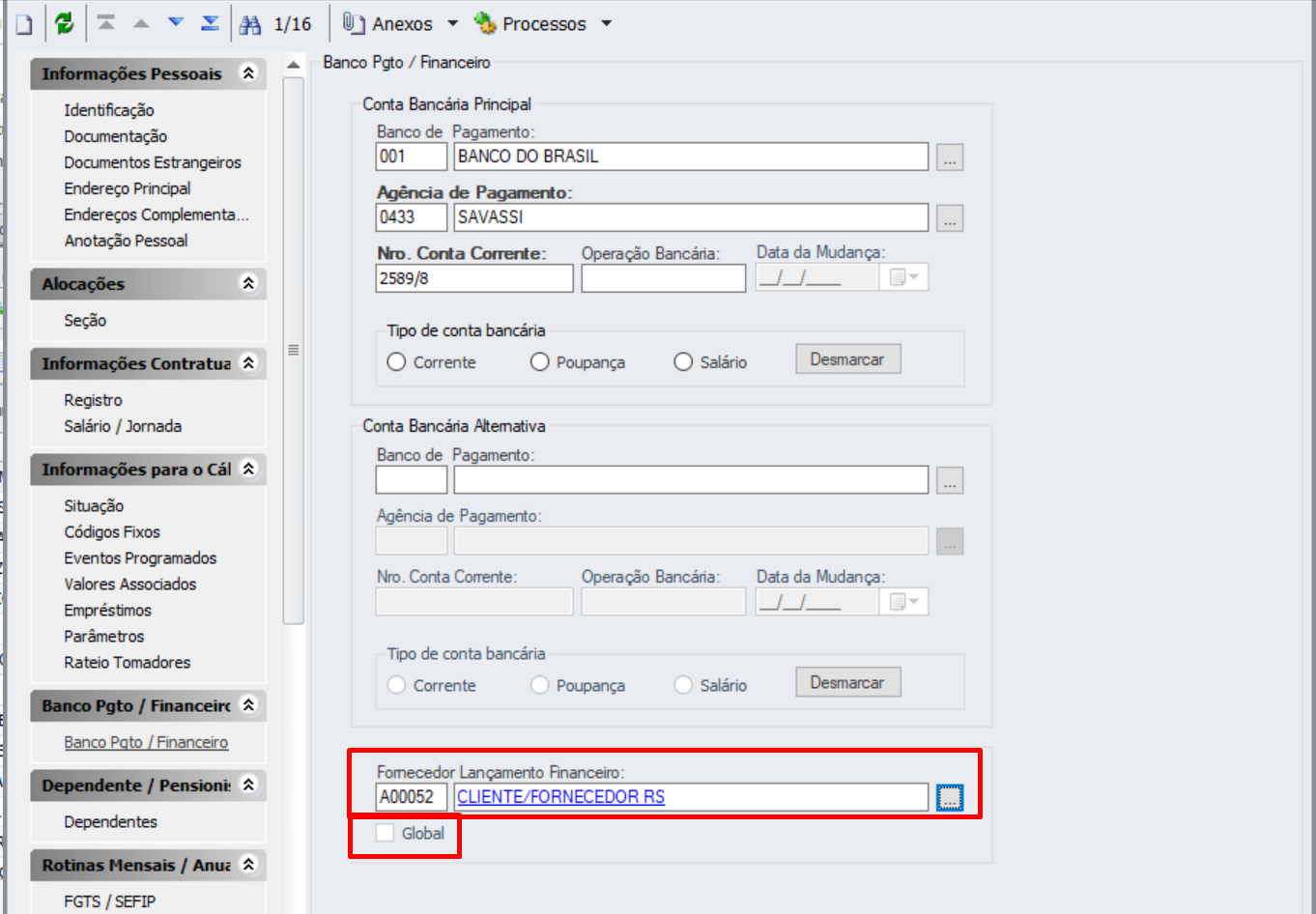This screenshot has height=914, width=1316.
Task: Click Desmarcar in alternative account
Action: [x=847, y=682]
